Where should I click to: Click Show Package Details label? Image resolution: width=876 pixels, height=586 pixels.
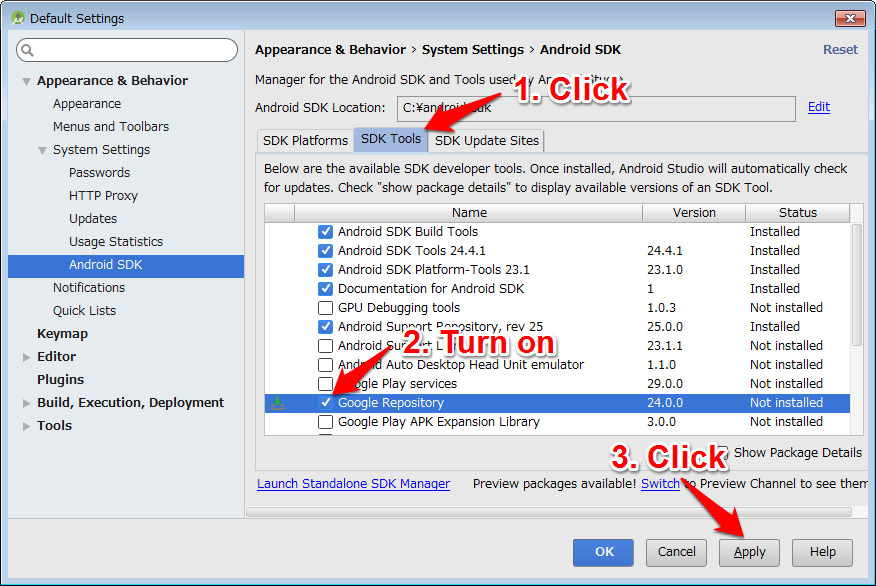(797, 453)
